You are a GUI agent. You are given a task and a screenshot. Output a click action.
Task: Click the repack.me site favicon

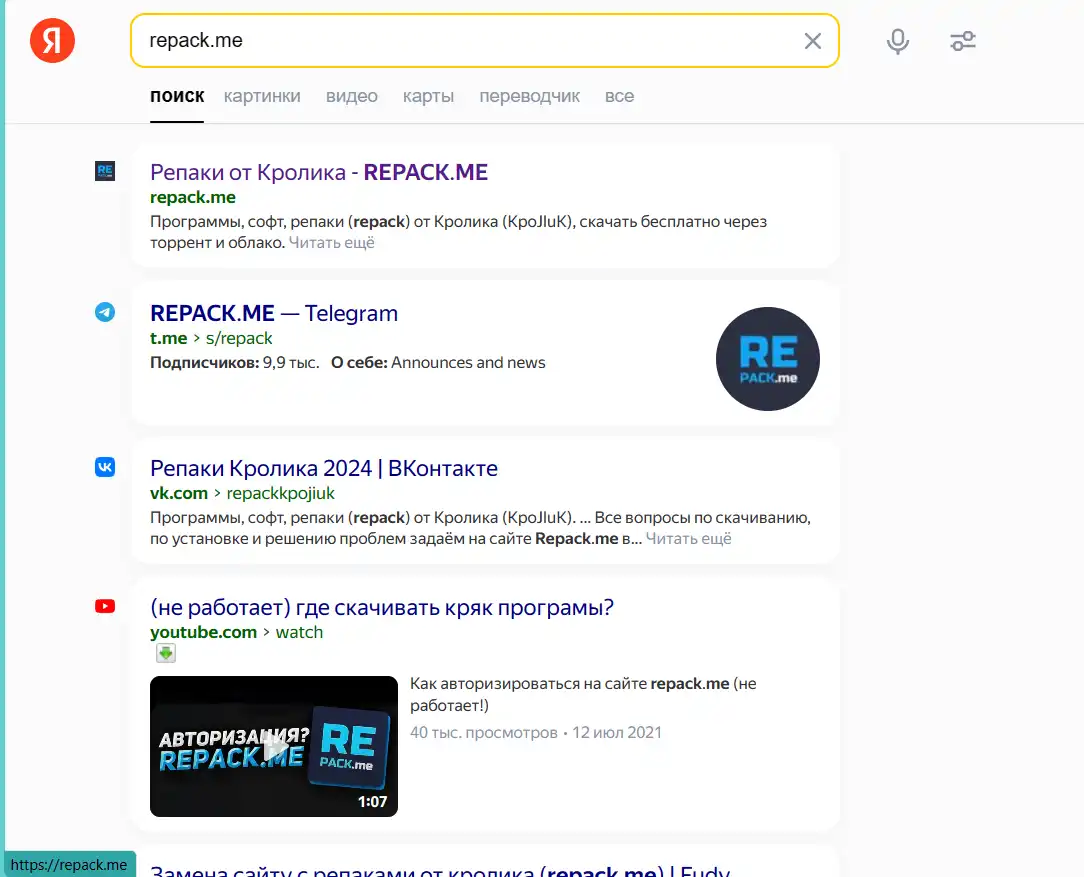pos(105,171)
